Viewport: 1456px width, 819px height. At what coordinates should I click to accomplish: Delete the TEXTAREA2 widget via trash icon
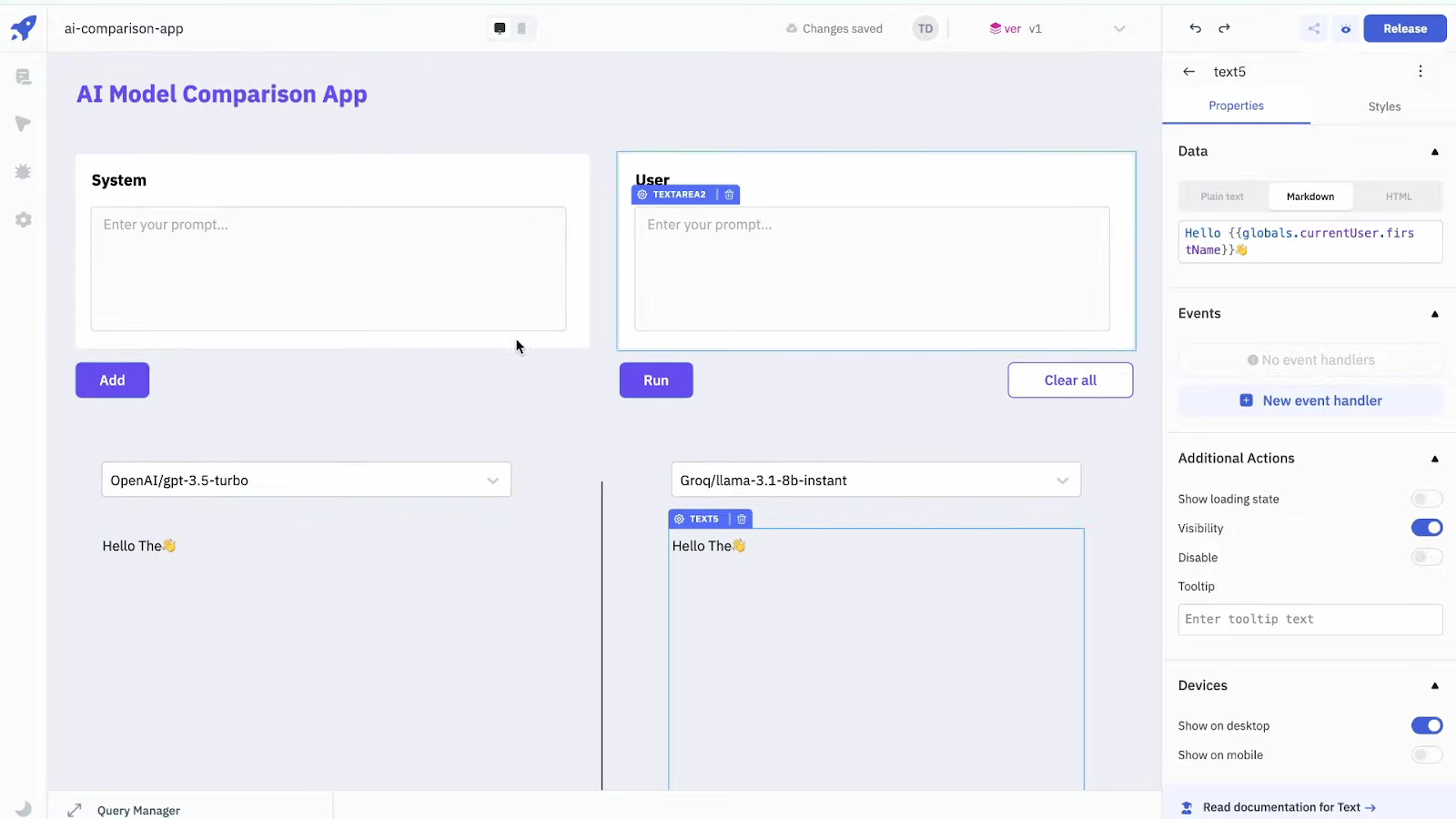click(x=729, y=195)
